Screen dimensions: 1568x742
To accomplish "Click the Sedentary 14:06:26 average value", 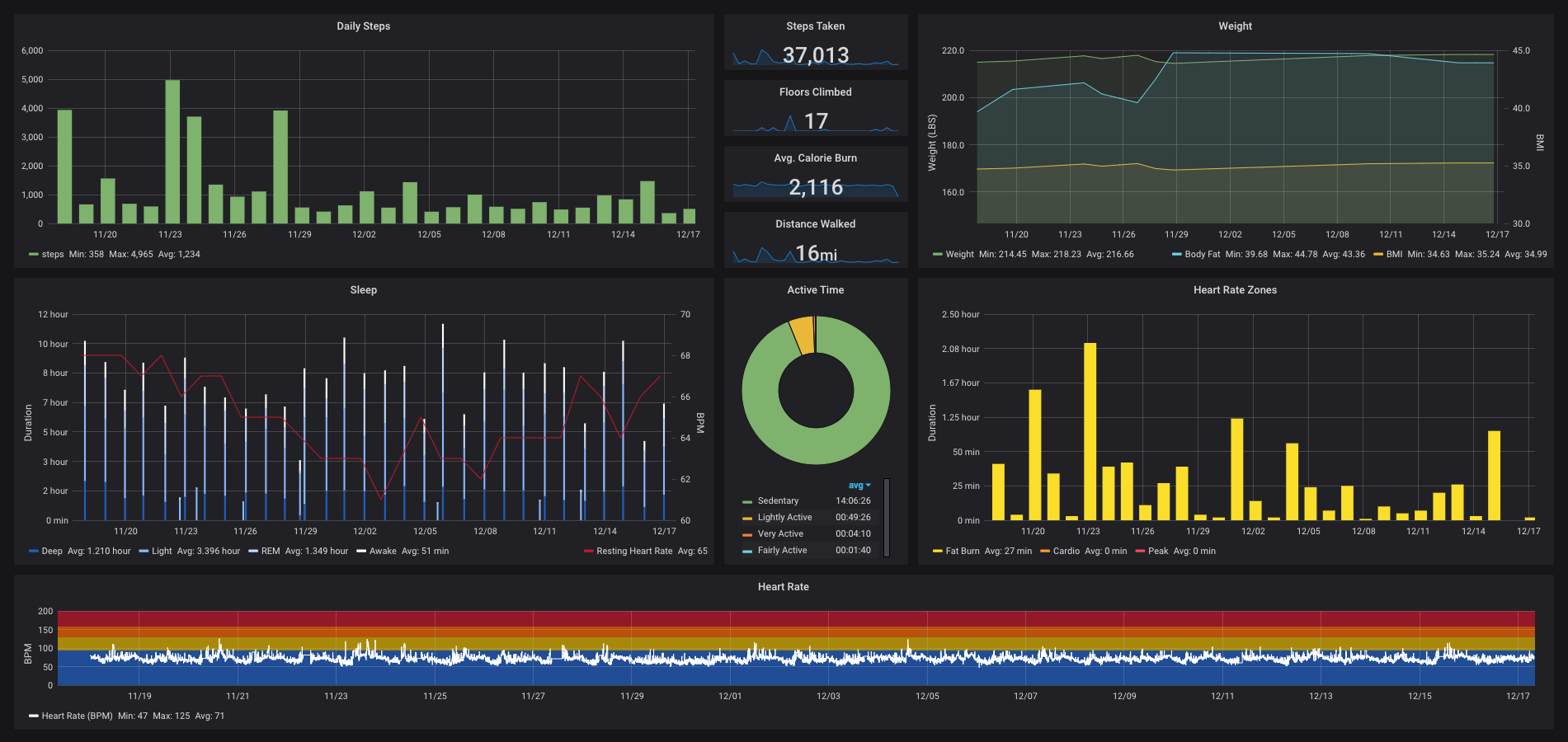I will (x=853, y=500).
